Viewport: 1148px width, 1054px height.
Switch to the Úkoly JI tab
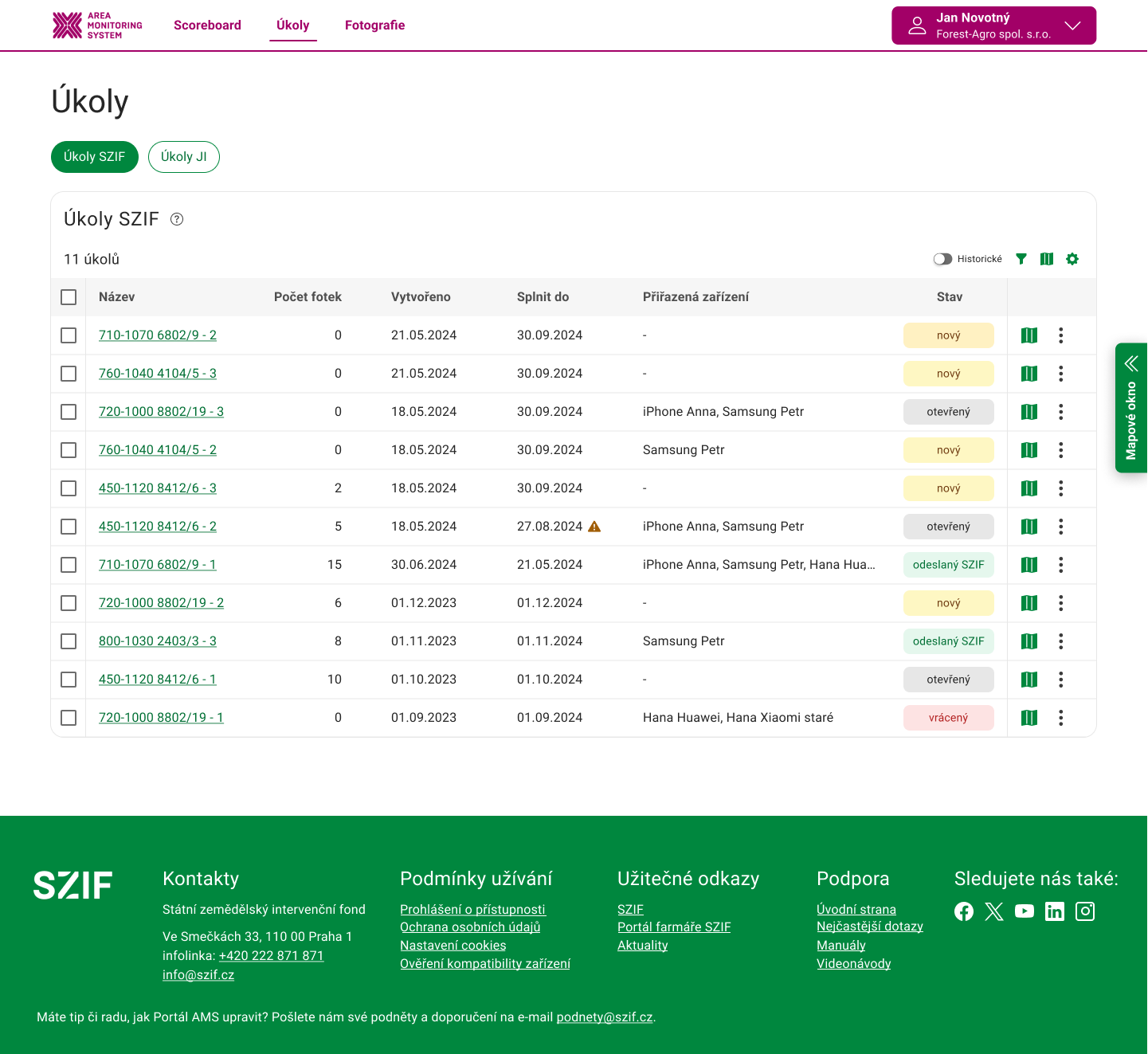coord(184,157)
